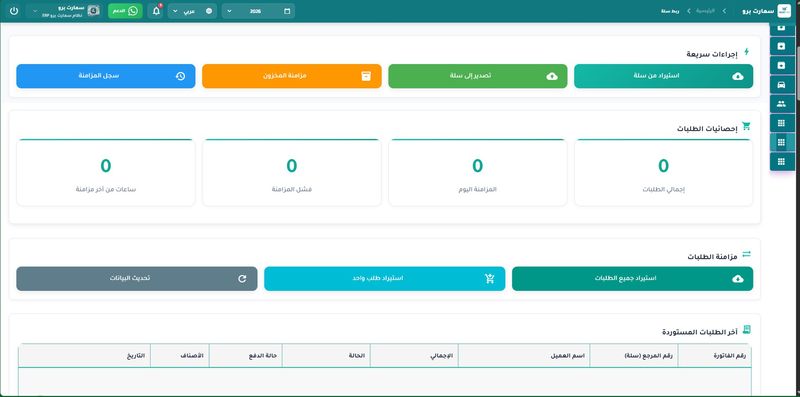This screenshot has height=397, width=800.
Task: Open the last grid icon in sidebar
Action: click(x=781, y=161)
